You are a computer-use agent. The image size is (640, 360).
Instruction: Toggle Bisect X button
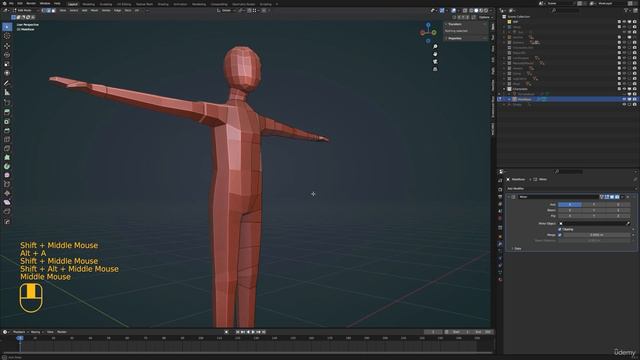[x=569, y=210]
